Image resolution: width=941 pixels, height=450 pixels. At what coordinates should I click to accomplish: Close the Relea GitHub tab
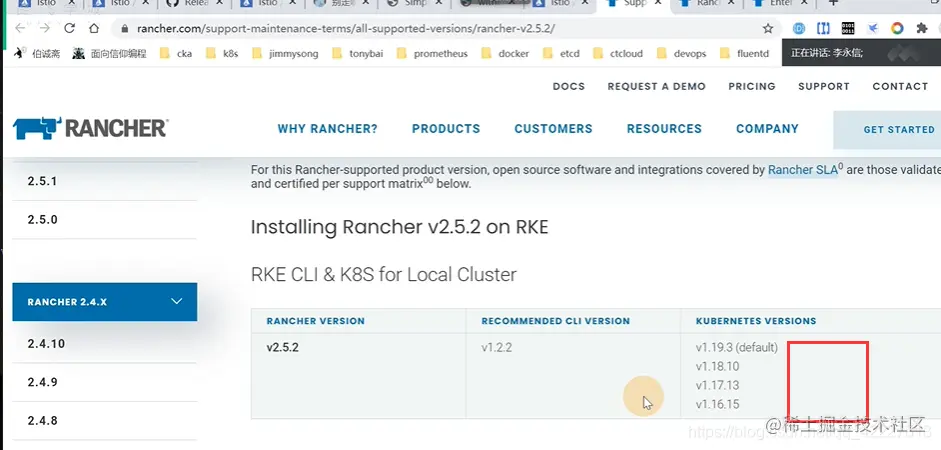click(x=219, y=3)
